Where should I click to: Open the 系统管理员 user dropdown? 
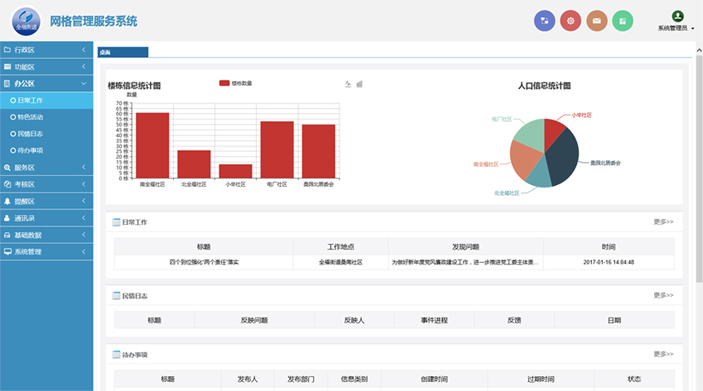pyautogui.click(x=676, y=28)
